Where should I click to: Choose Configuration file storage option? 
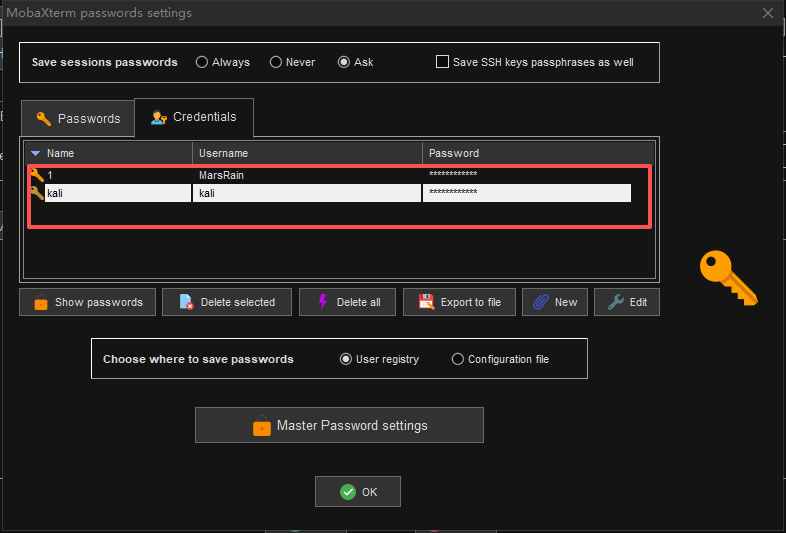458,359
